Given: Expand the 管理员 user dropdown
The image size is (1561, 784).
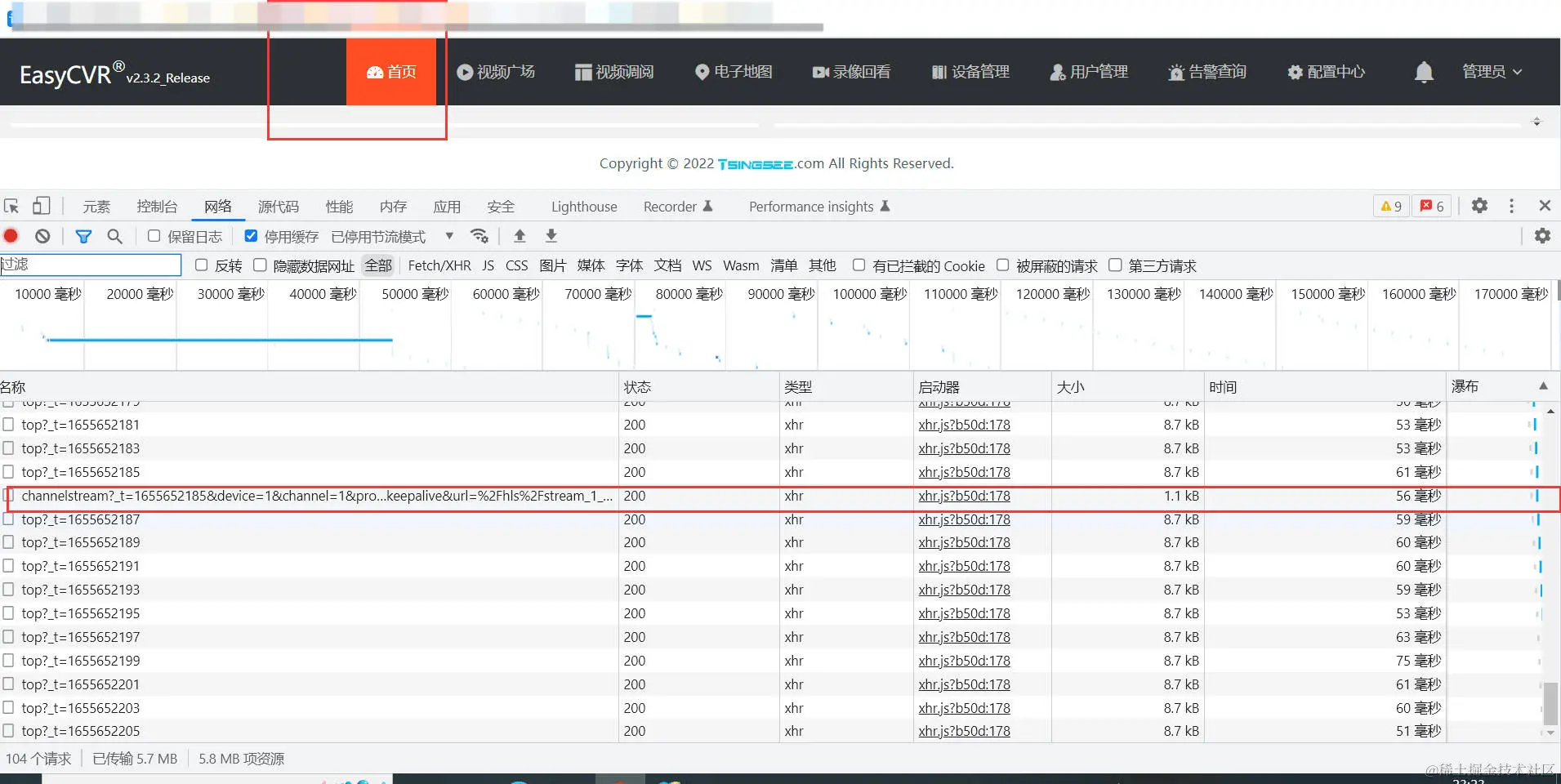Looking at the screenshot, I should click(1492, 72).
